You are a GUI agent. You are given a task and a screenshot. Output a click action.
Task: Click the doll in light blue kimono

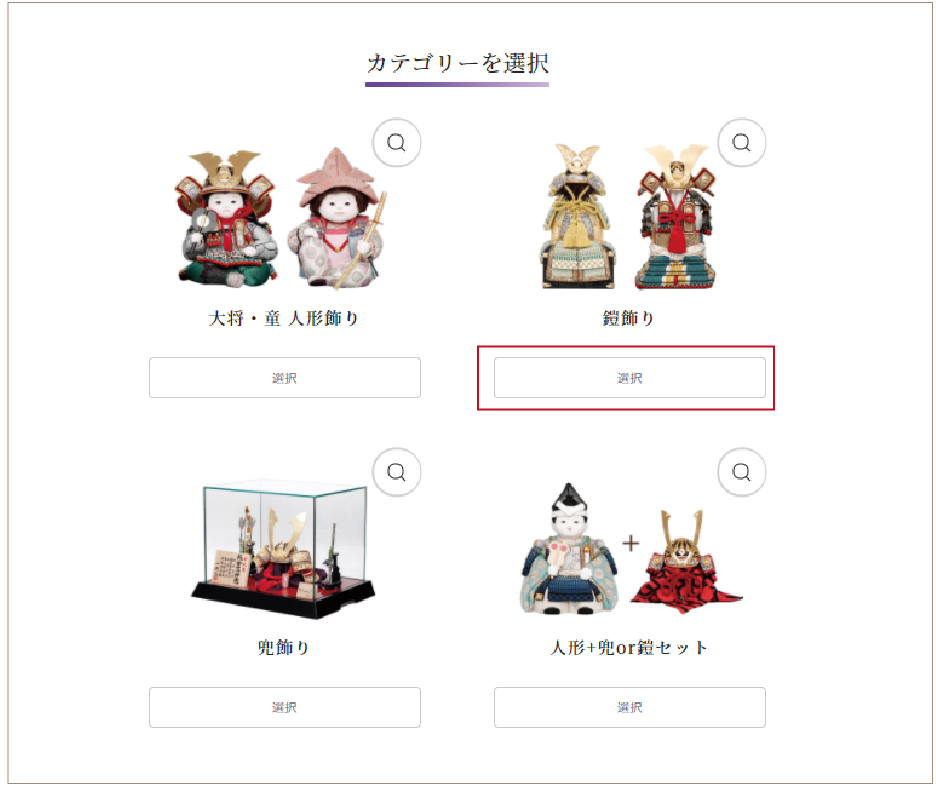point(569,551)
